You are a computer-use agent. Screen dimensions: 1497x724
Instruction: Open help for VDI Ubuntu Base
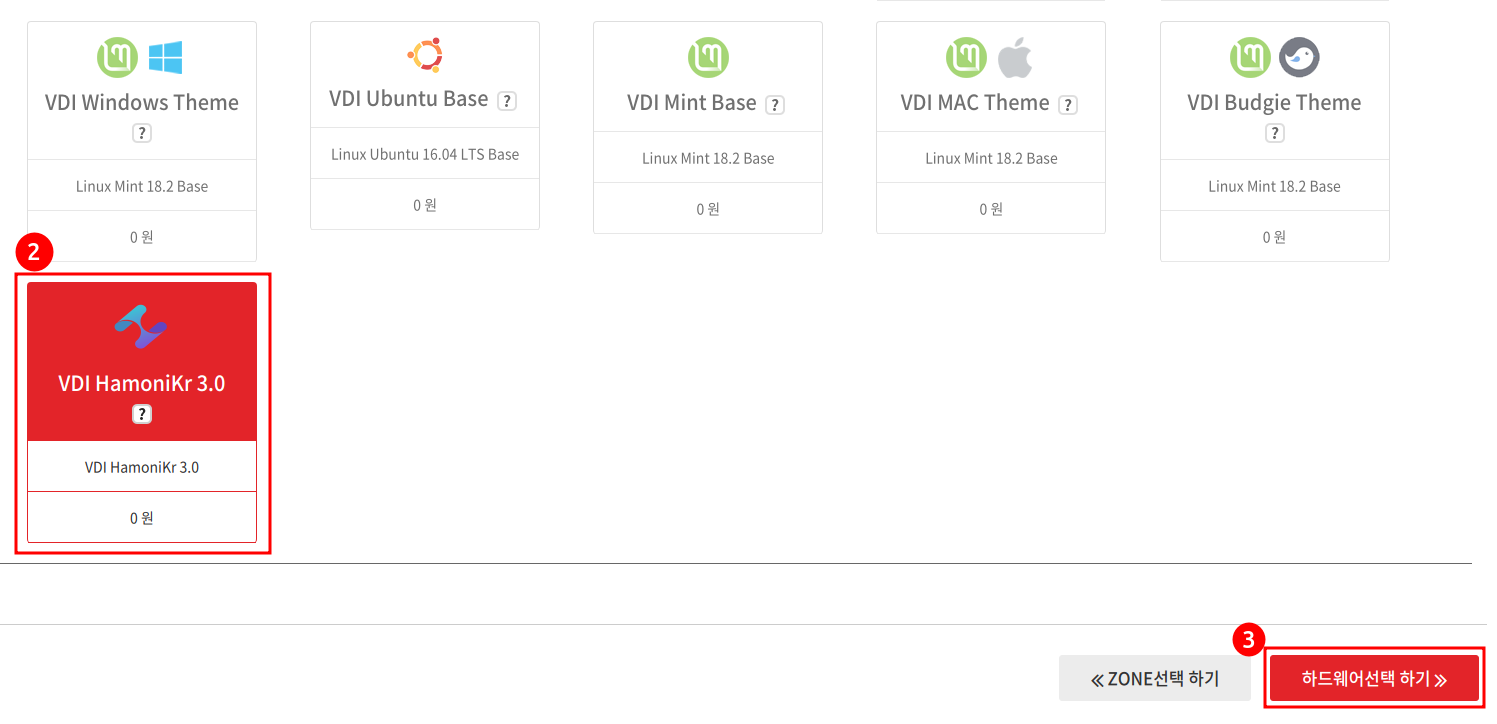507,101
